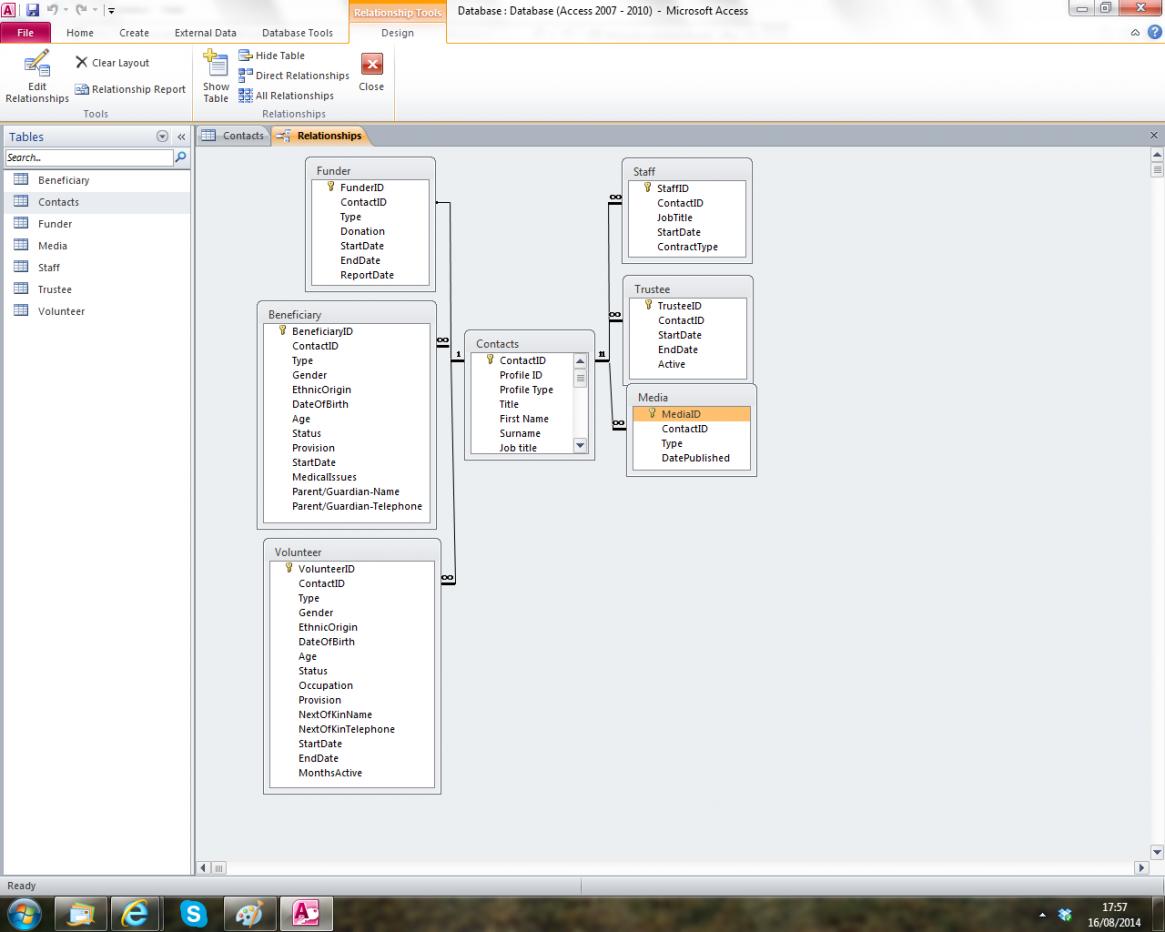Show hidden system tray icons
The height and width of the screenshot is (932, 1165).
coord(1042,915)
